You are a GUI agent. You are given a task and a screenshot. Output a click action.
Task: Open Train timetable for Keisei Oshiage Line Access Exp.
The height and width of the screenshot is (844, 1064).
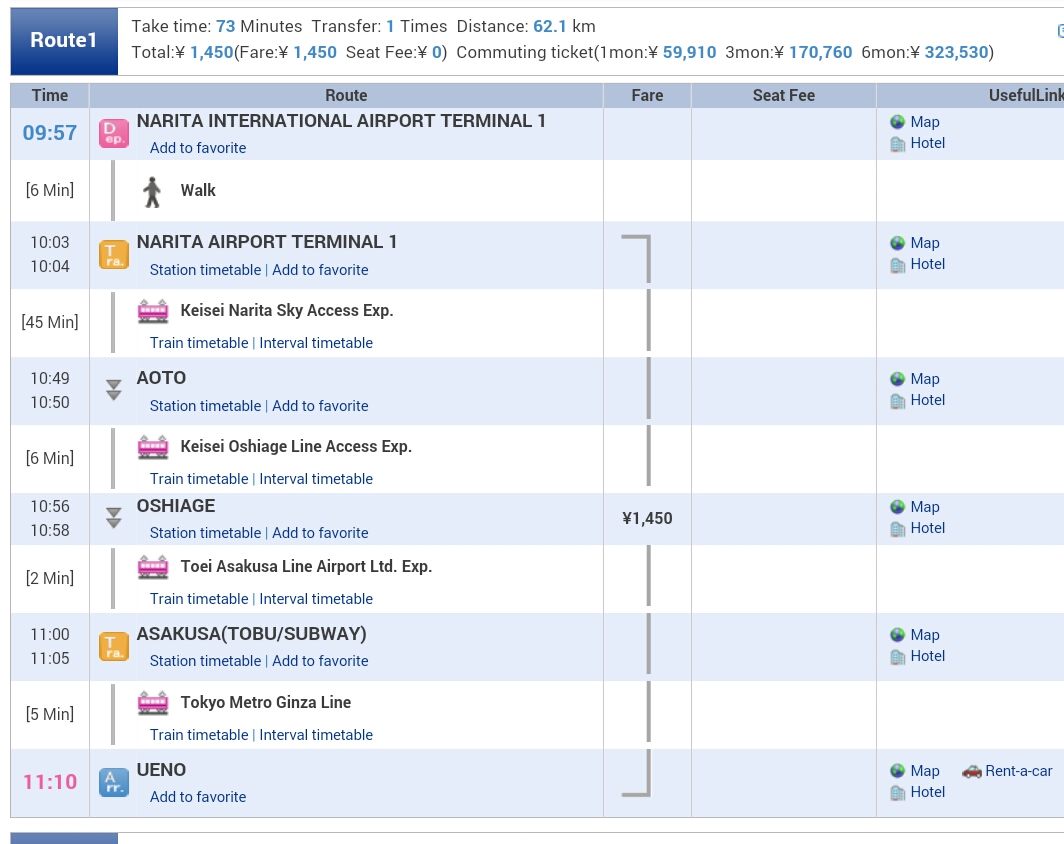pyautogui.click(x=200, y=480)
